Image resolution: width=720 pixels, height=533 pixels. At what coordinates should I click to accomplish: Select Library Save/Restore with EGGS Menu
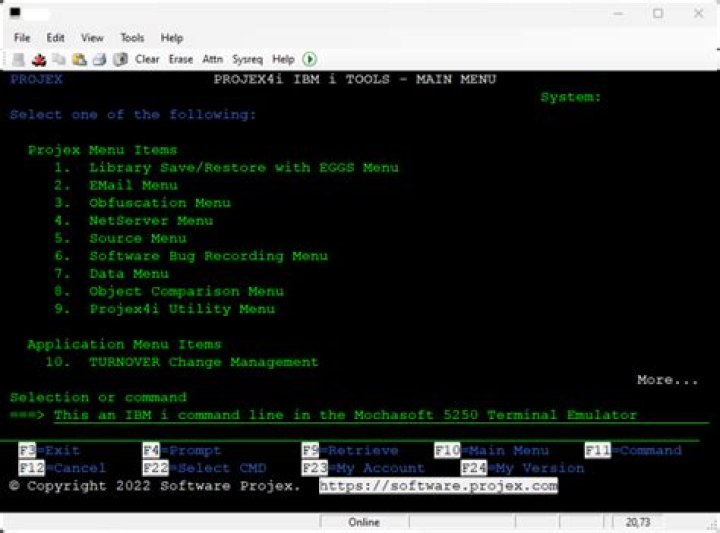[244, 168]
